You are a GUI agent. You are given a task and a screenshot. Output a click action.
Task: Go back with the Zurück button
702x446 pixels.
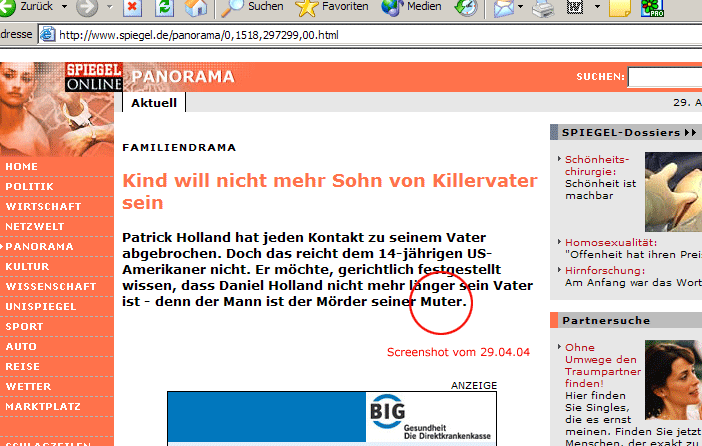(26, 6)
